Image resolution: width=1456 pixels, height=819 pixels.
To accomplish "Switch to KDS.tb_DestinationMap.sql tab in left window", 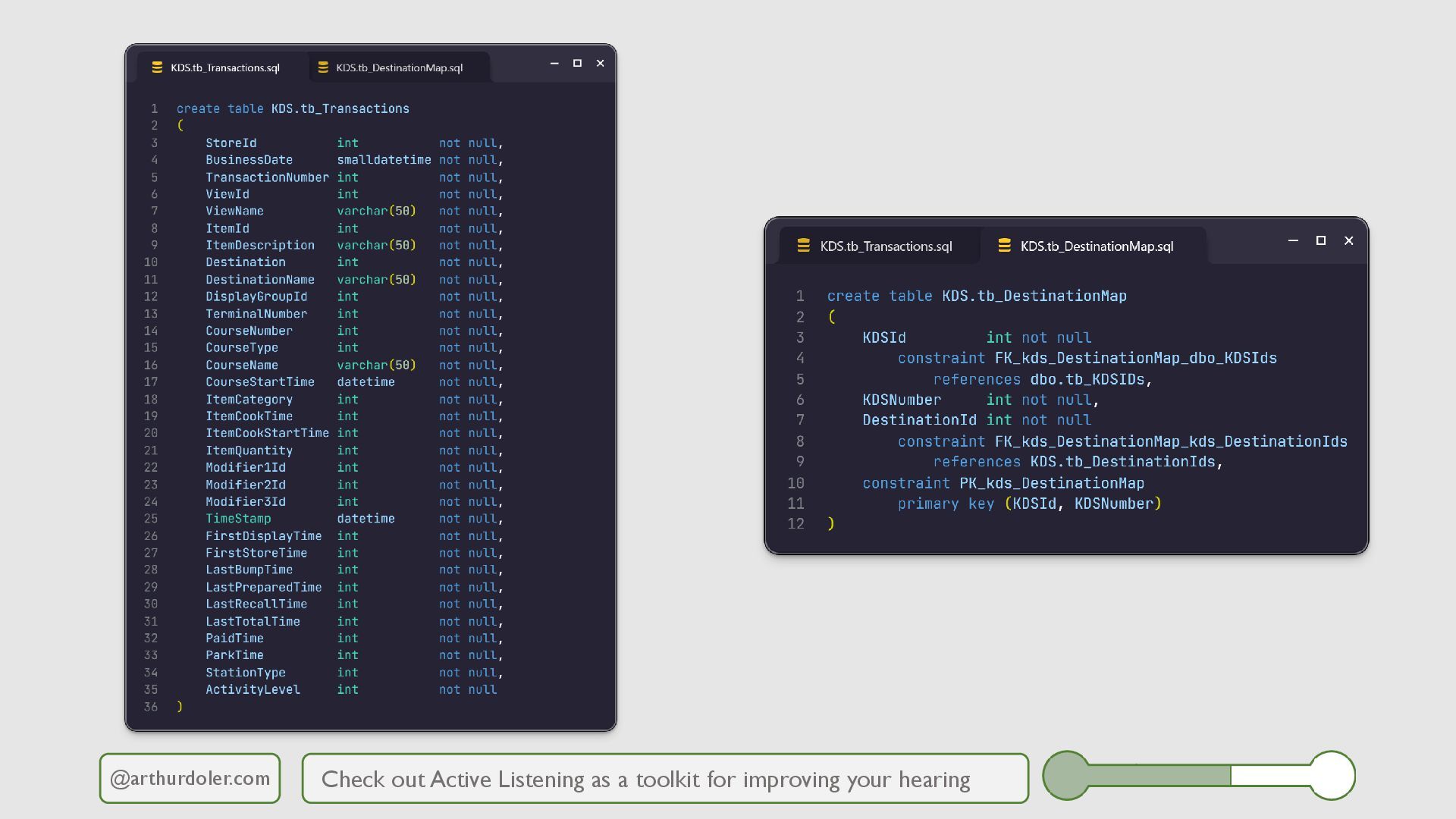I will click(x=399, y=67).
